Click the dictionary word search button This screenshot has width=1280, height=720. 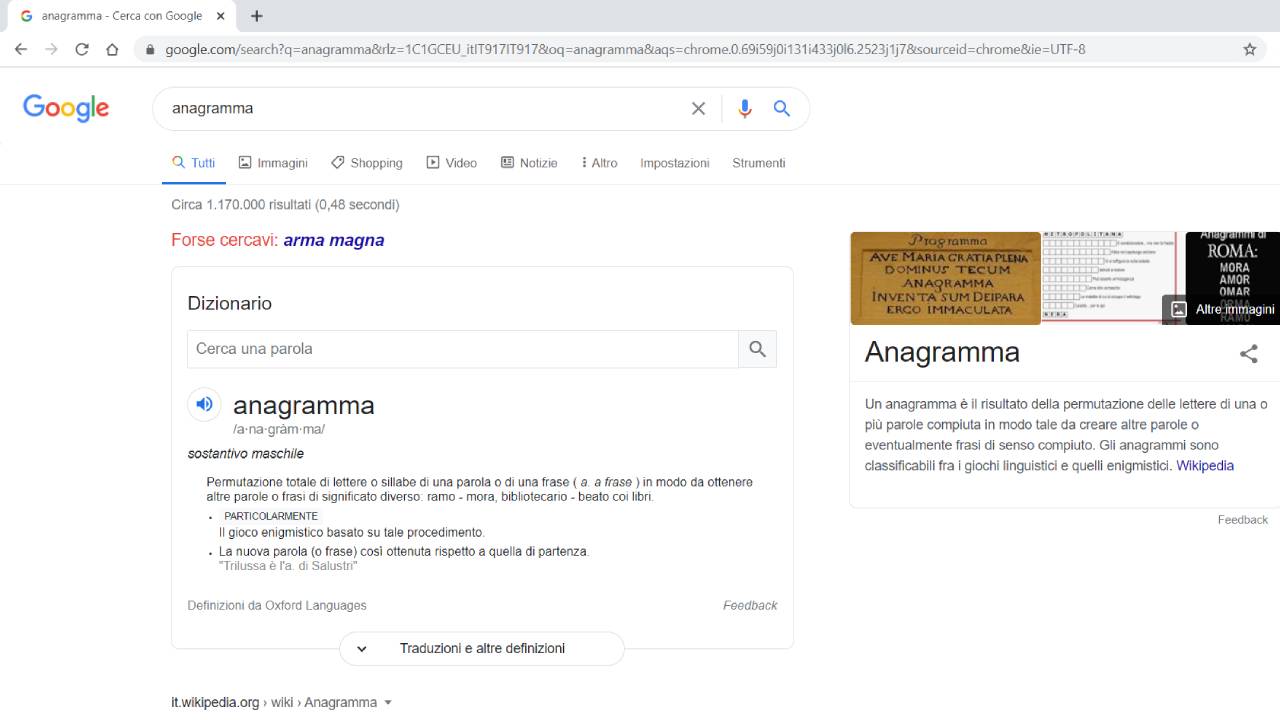click(x=757, y=349)
